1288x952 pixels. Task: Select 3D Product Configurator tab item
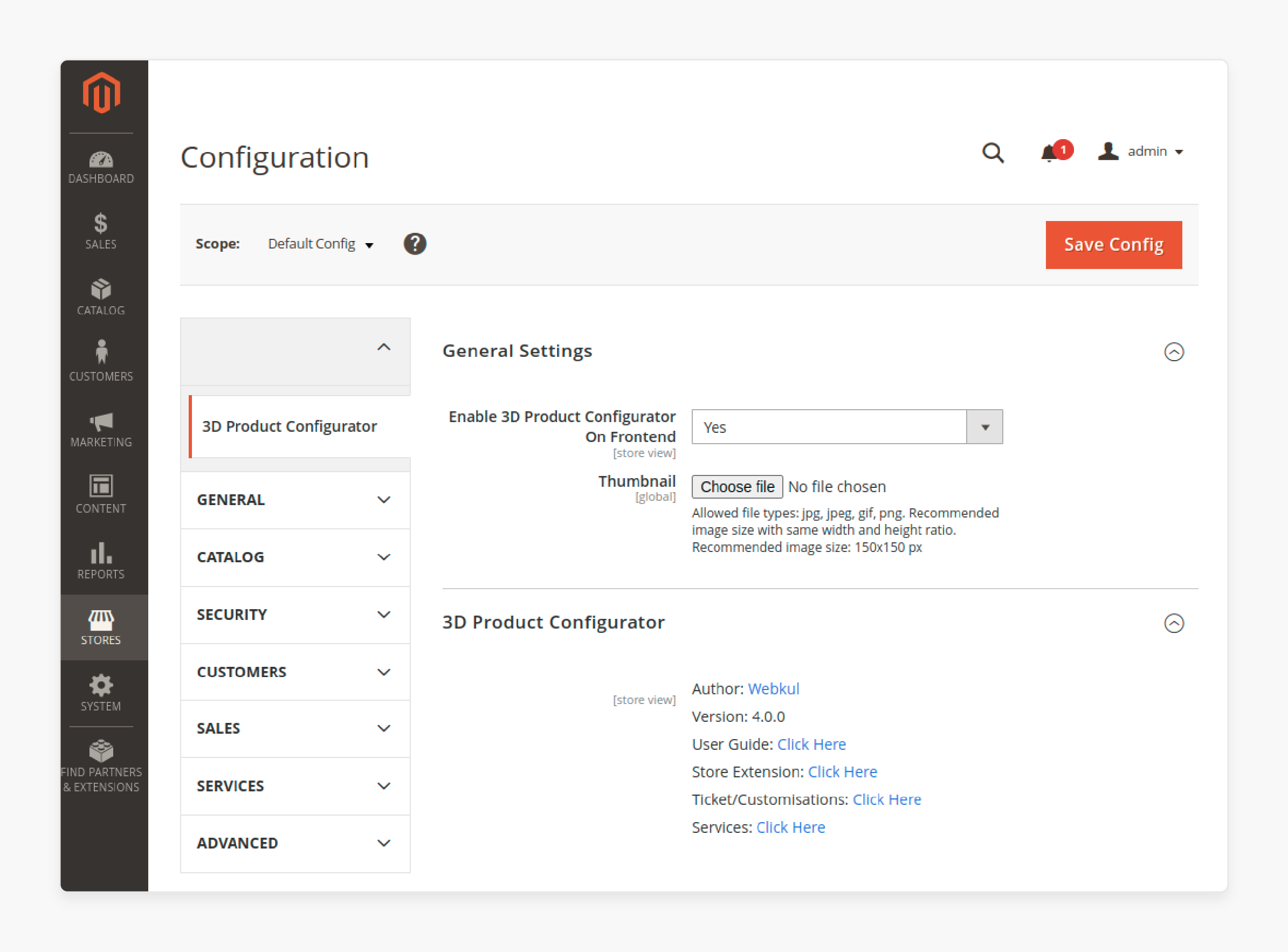point(300,426)
